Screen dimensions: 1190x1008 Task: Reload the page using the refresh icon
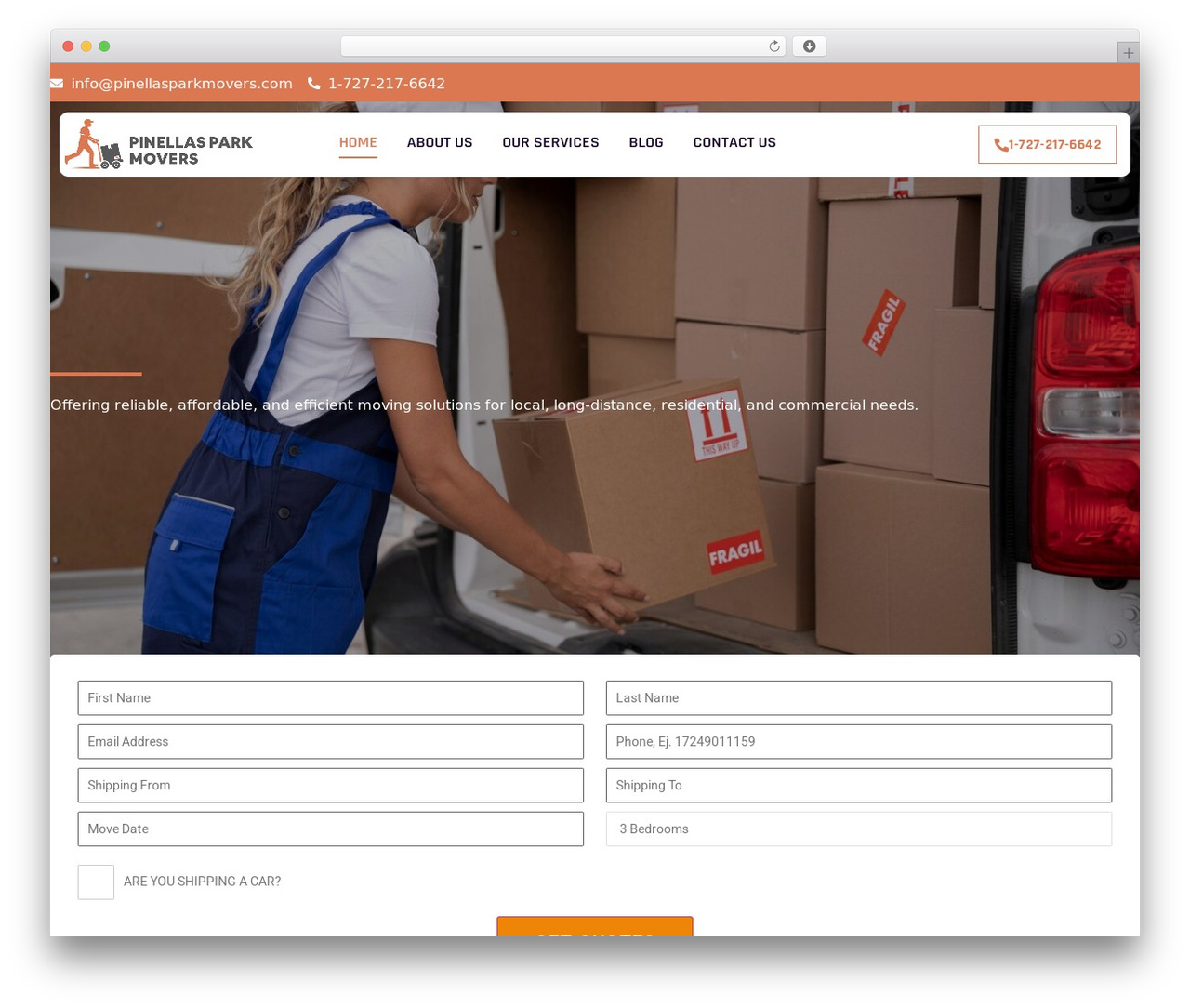[773, 46]
